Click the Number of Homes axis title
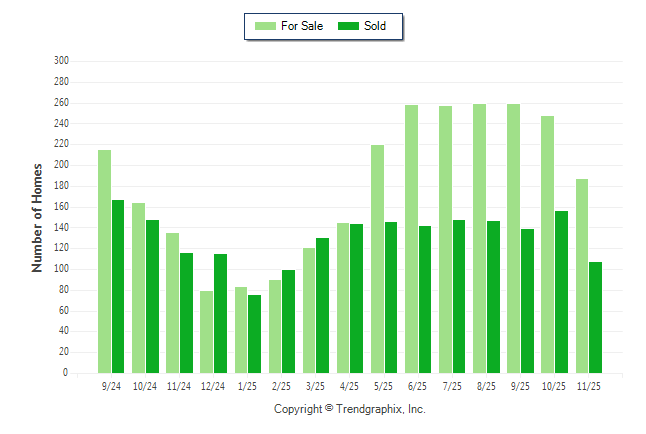Viewport: 646px width, 434px height. tap(37, 217)
